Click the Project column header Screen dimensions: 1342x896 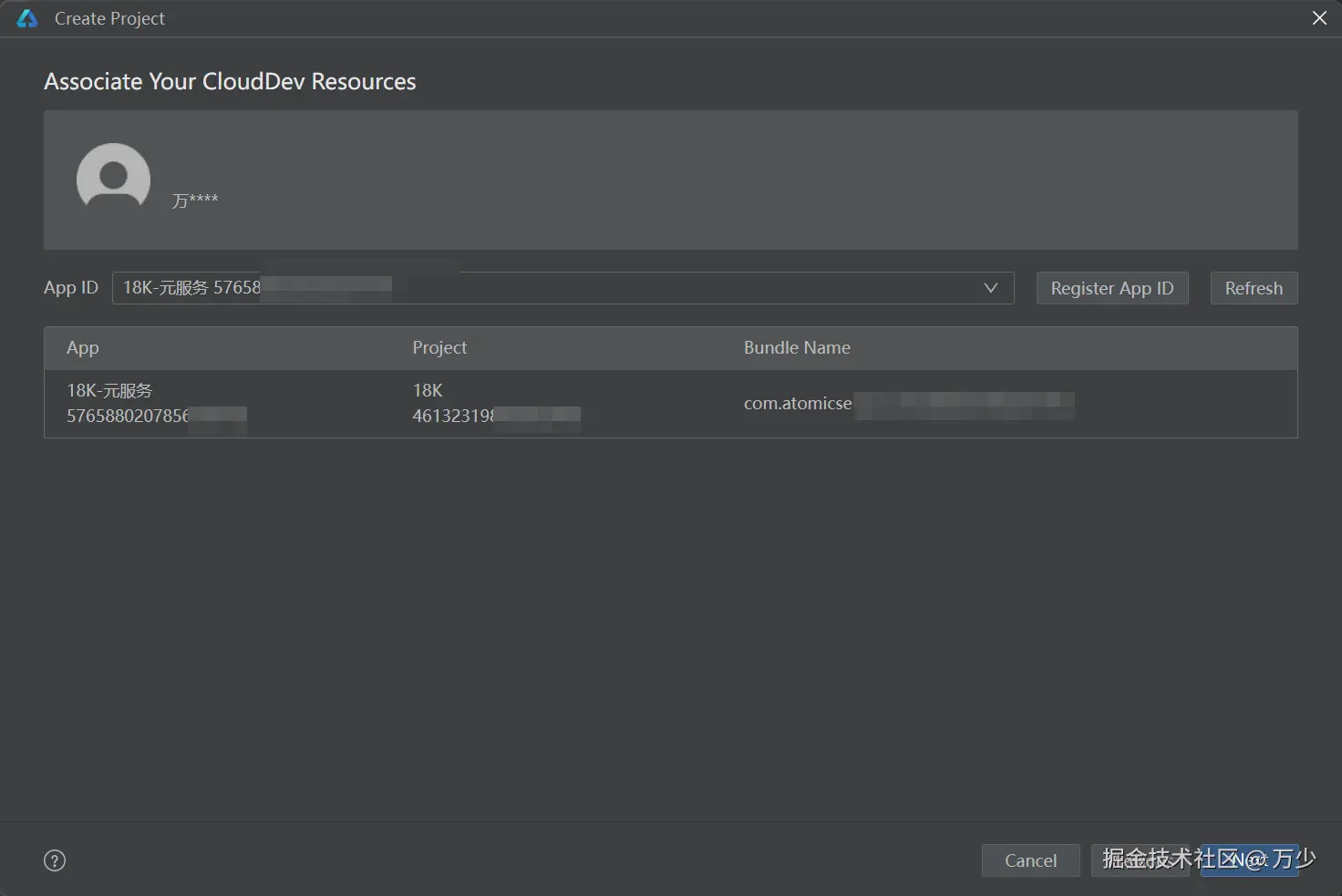[x=439, y=347]
